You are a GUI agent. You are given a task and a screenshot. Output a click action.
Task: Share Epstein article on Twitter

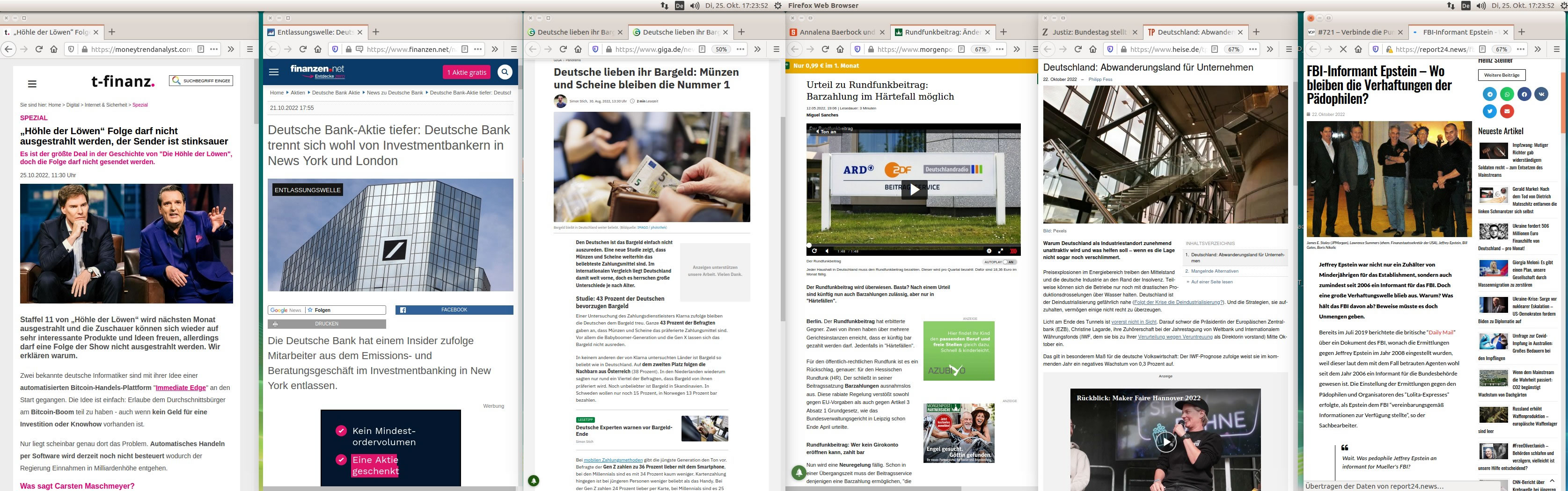click(x=1489, y=111)
